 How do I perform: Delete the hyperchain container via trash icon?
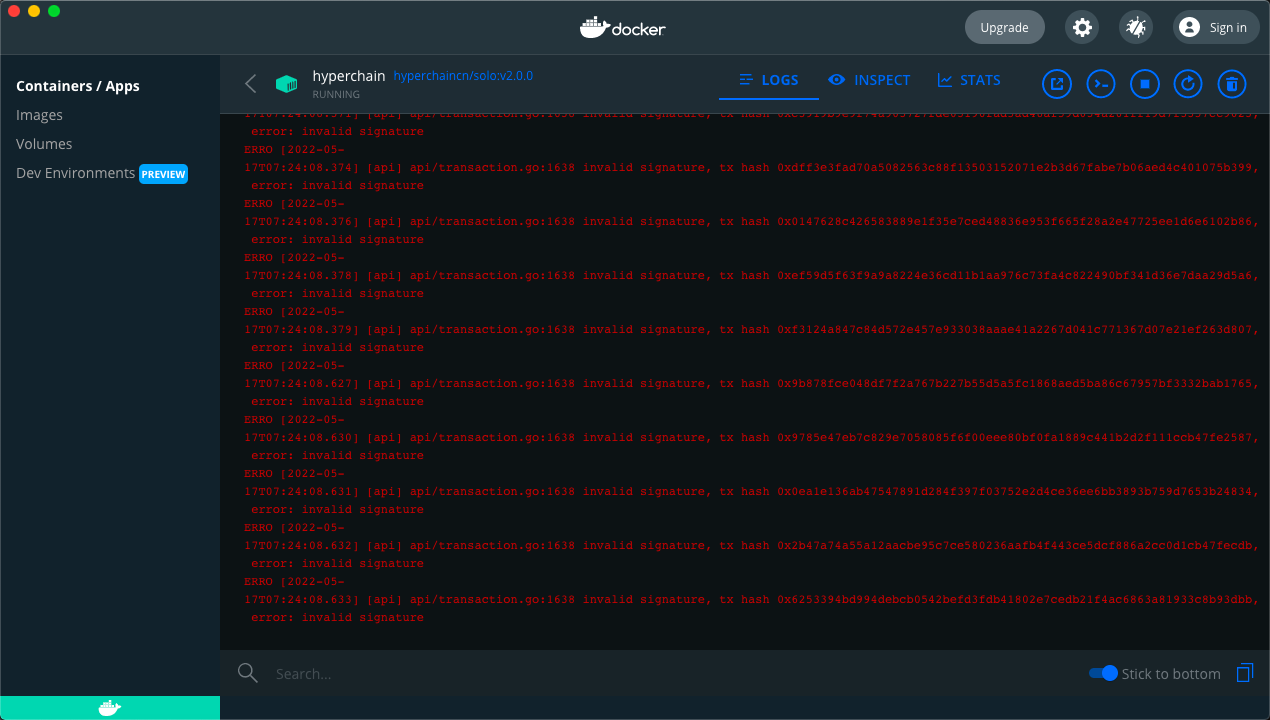[x=1231, y=84]
